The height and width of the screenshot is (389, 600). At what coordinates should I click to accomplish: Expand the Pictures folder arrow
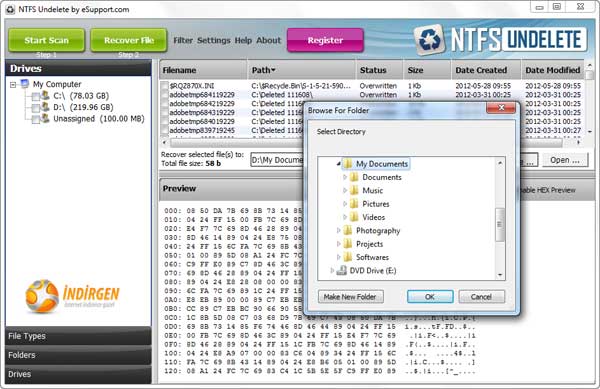tap(345, 204)
